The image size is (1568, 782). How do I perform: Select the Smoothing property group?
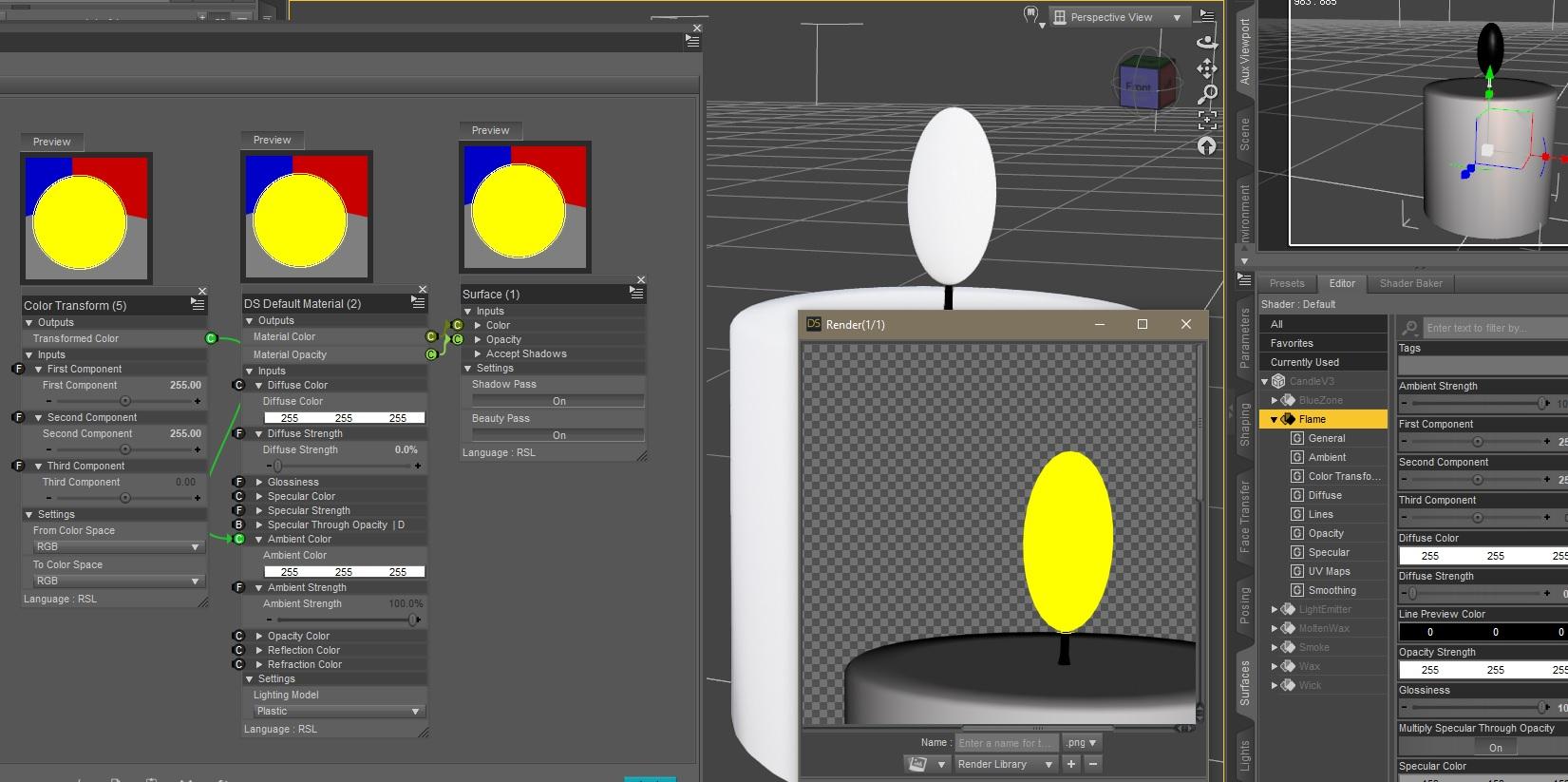pos(1332,590)
